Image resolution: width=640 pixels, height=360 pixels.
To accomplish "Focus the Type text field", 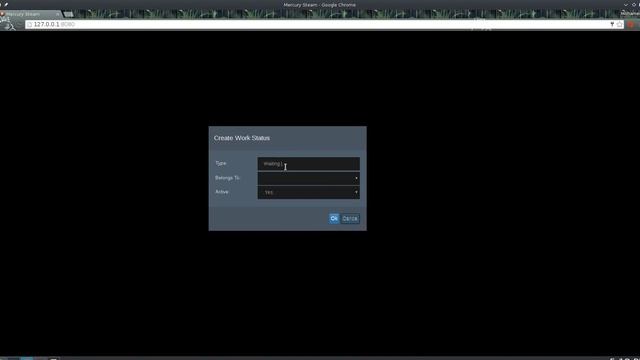I will click(x=309, y=164).
